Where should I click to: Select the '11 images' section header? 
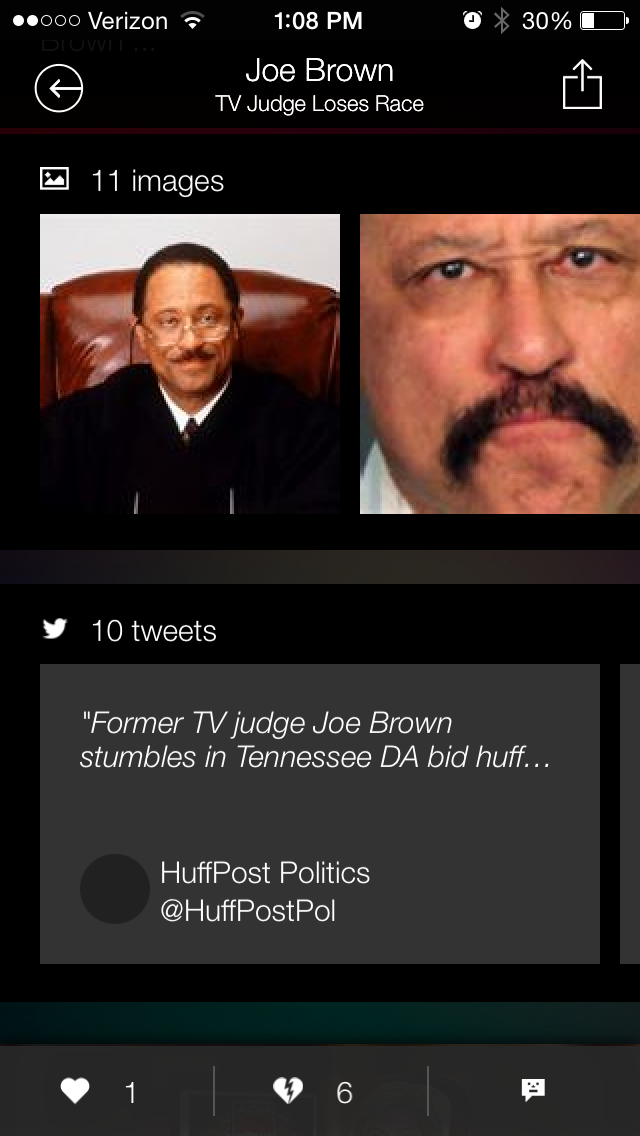coord(157,180)
